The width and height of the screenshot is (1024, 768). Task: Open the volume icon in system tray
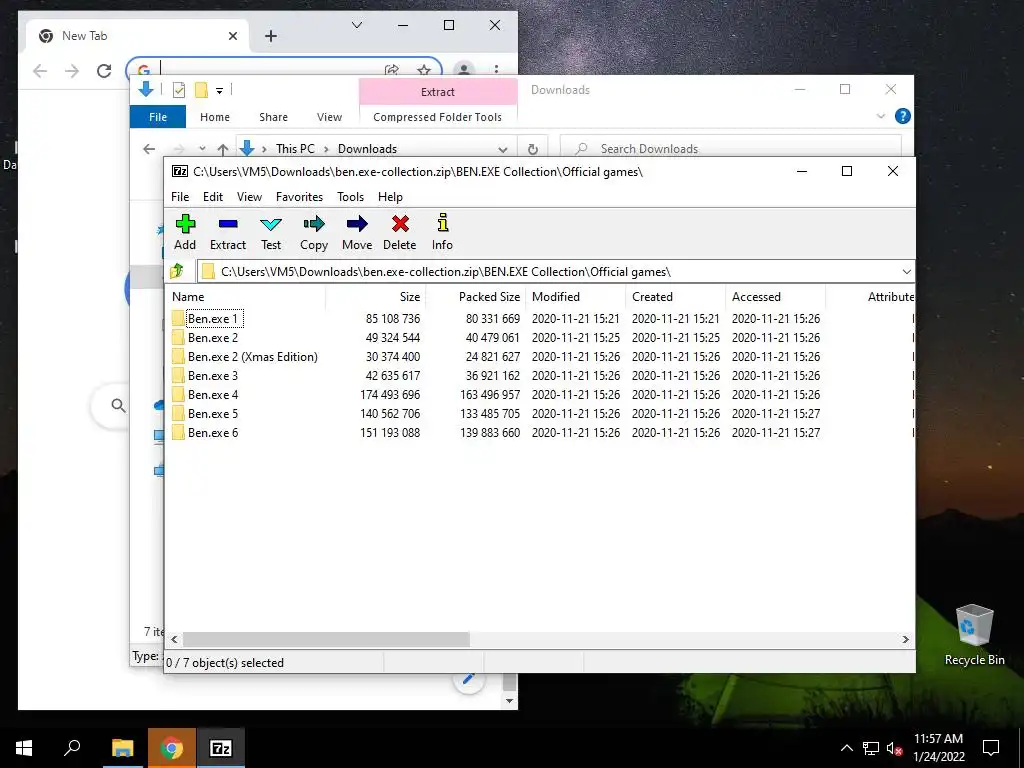click(x=894, y=748)
